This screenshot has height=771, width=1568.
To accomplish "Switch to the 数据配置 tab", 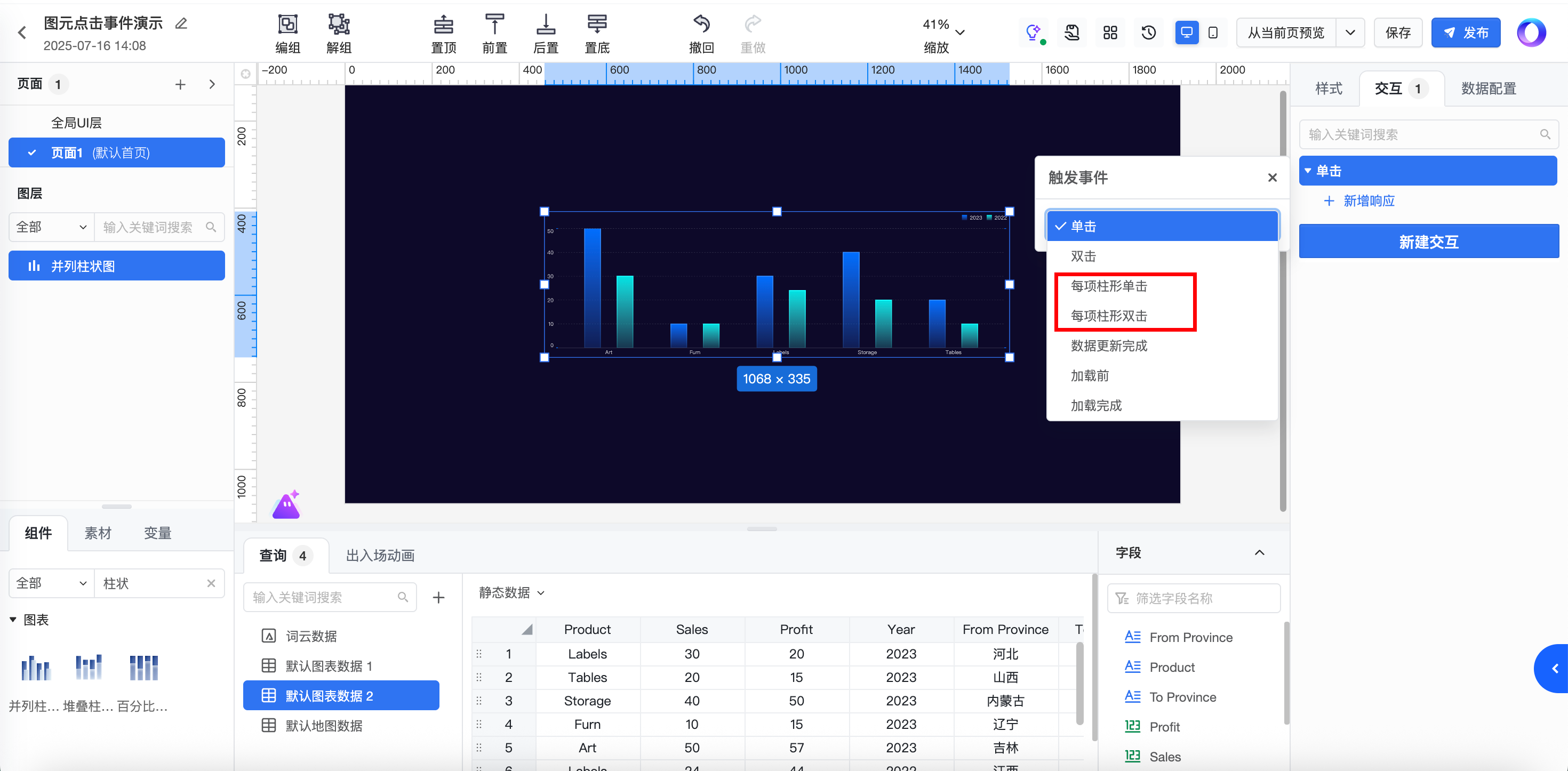I will click(1488, 89).
